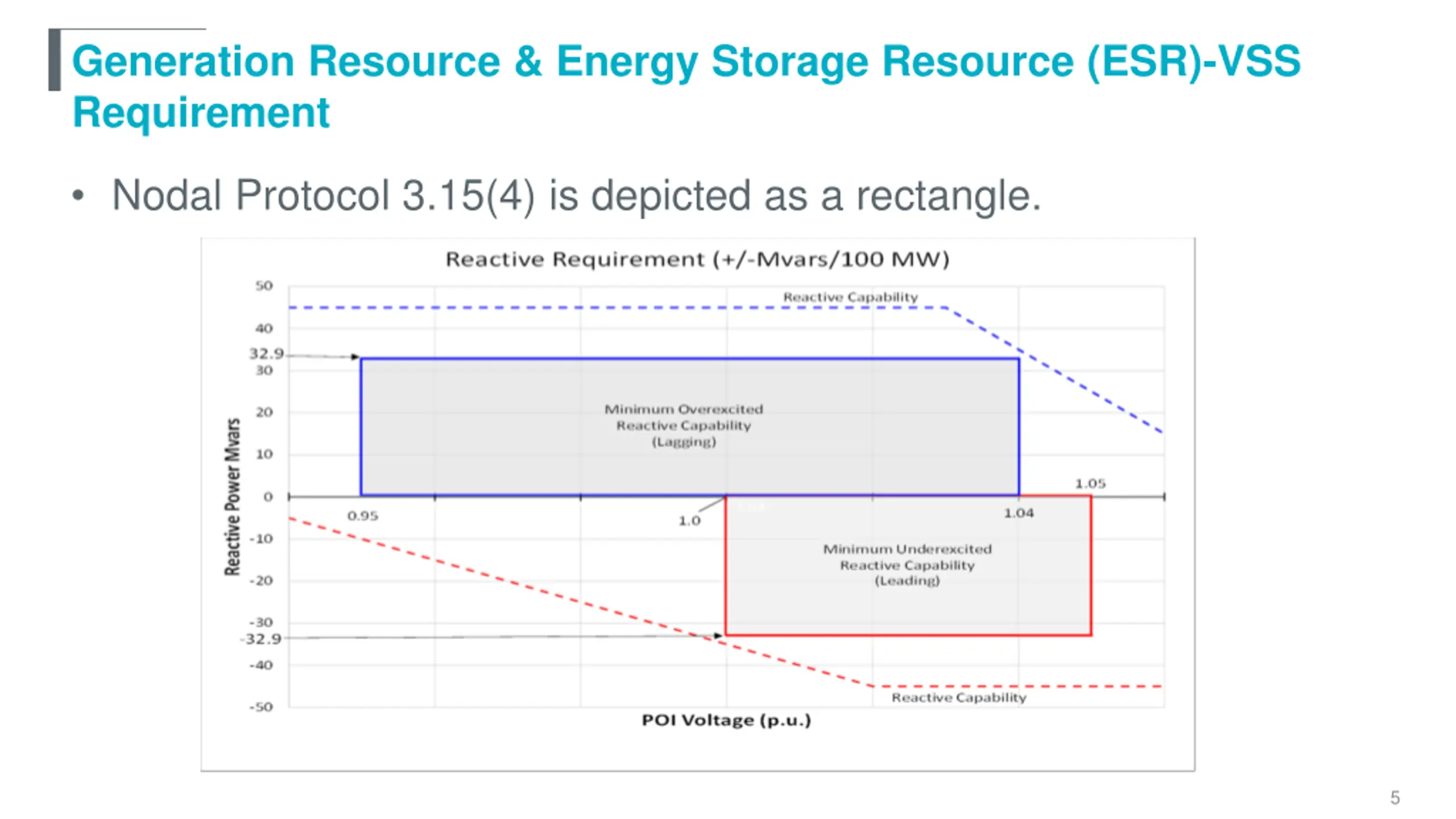Click the Minimum Overexcited Reactive Capability label
Image resolution: width=1456 pixels, height=819 pixels.
[x=683, y=425]
